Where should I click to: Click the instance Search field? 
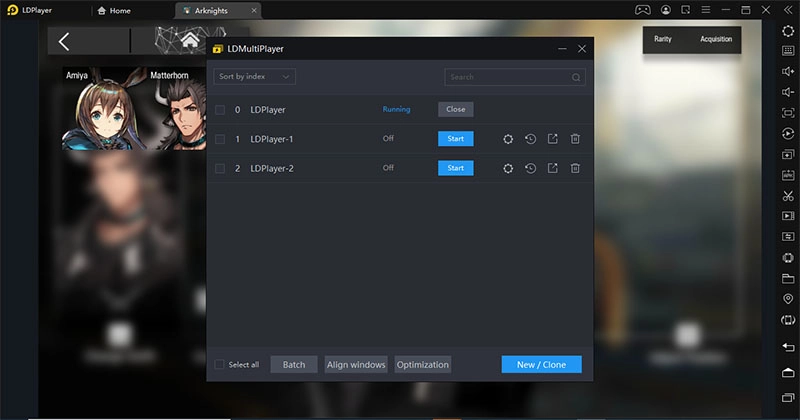[x=510, y=77]
